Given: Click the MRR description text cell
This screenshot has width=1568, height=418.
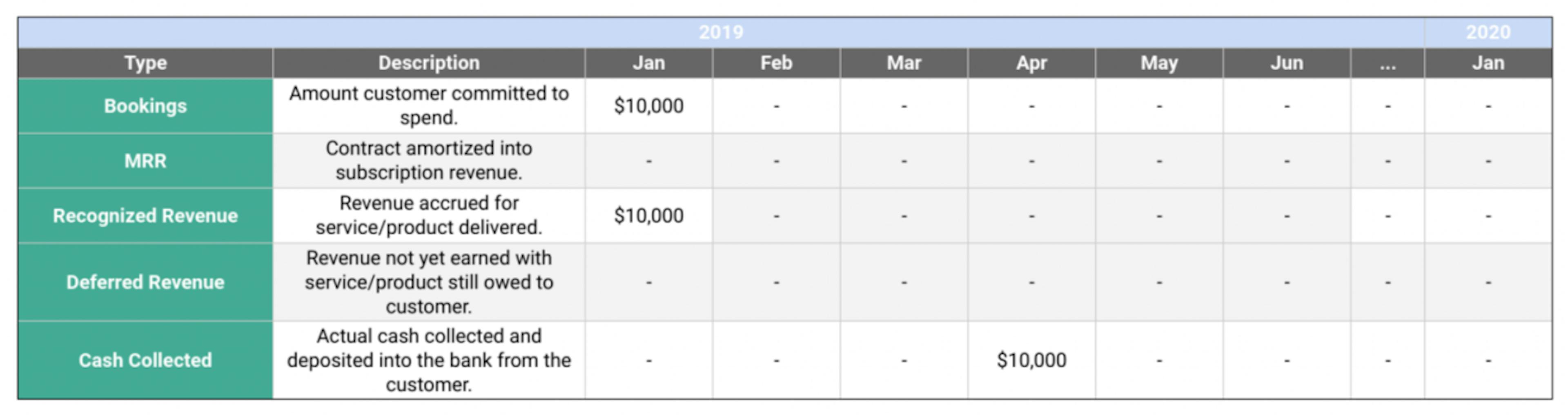Looking at the screenshot, I should click(x=429, y=161).
